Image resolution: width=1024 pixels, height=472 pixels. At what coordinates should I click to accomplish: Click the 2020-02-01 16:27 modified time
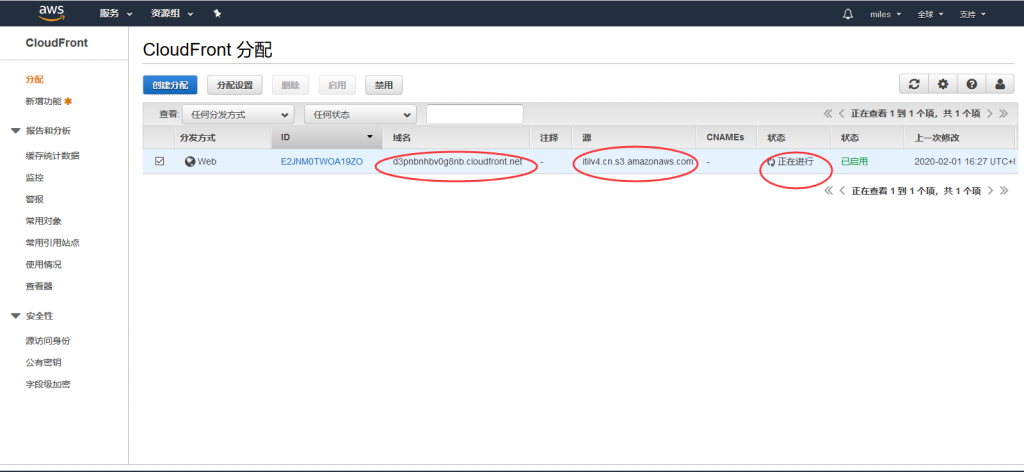[x=965, y=161]
